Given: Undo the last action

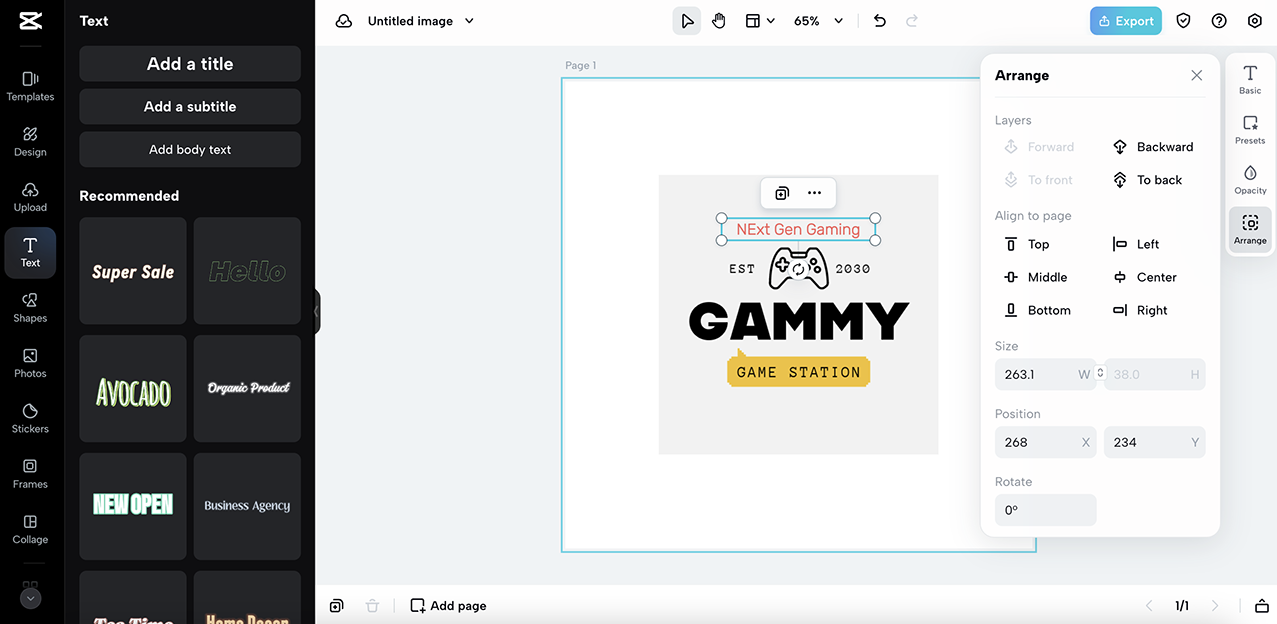Looking at the screenshot, I should (879, 21).
